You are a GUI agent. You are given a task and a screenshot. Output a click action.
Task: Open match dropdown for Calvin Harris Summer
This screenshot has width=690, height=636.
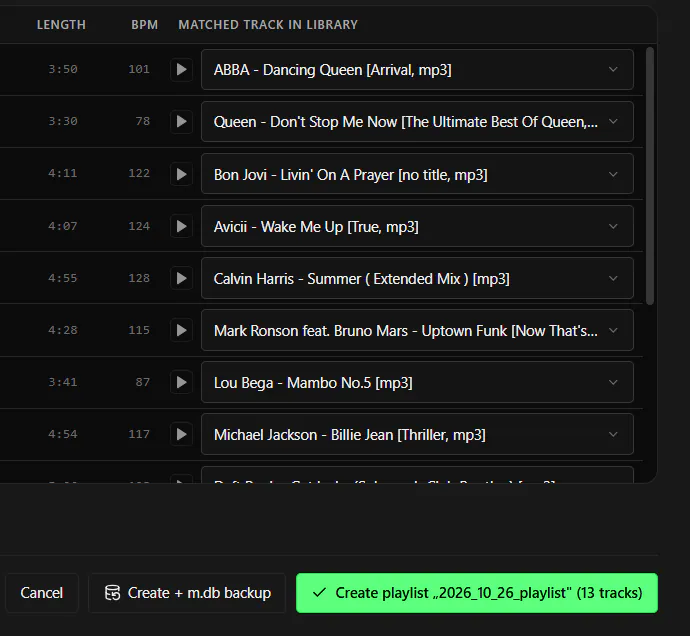417,278
